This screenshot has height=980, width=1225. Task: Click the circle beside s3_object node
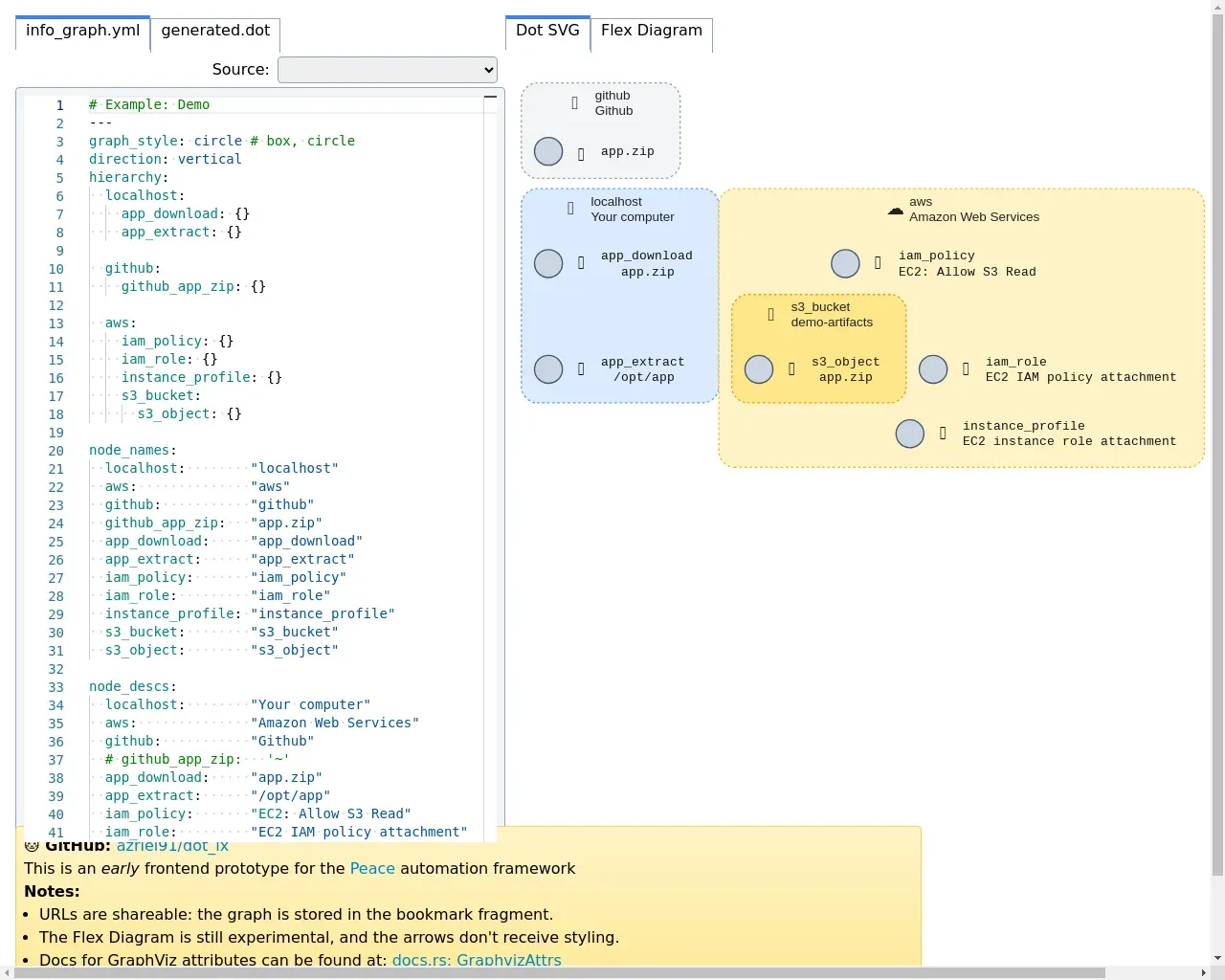click(x=759, y=369)
